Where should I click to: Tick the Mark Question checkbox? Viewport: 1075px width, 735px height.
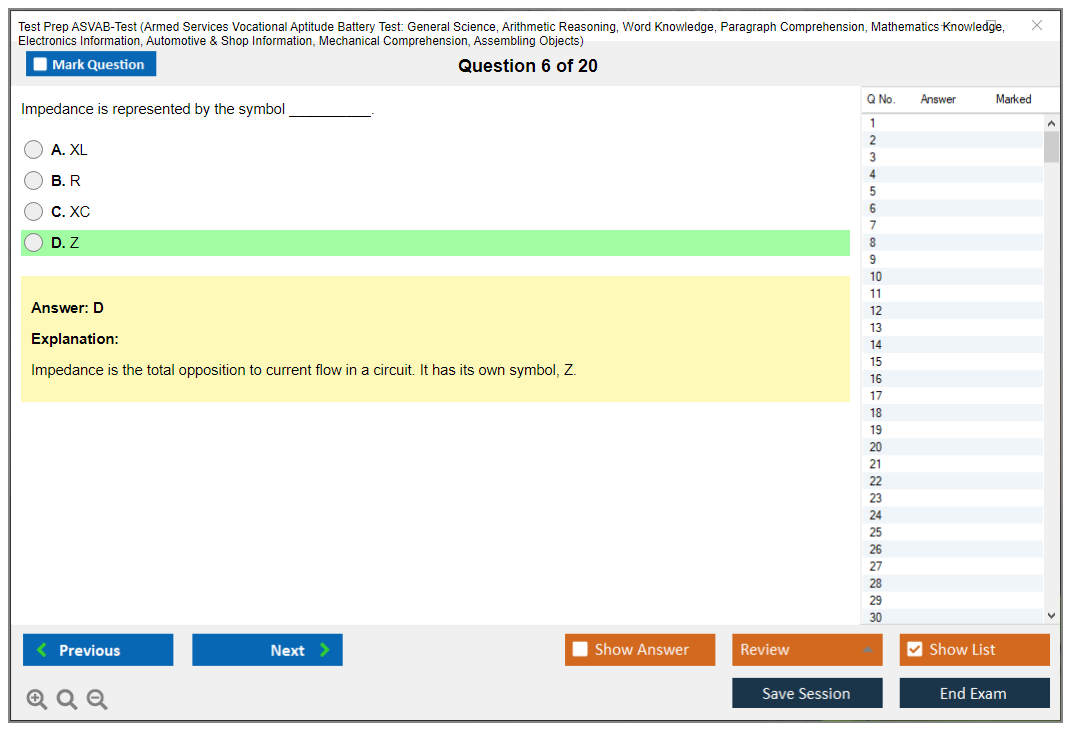click(x=41, y=65)
